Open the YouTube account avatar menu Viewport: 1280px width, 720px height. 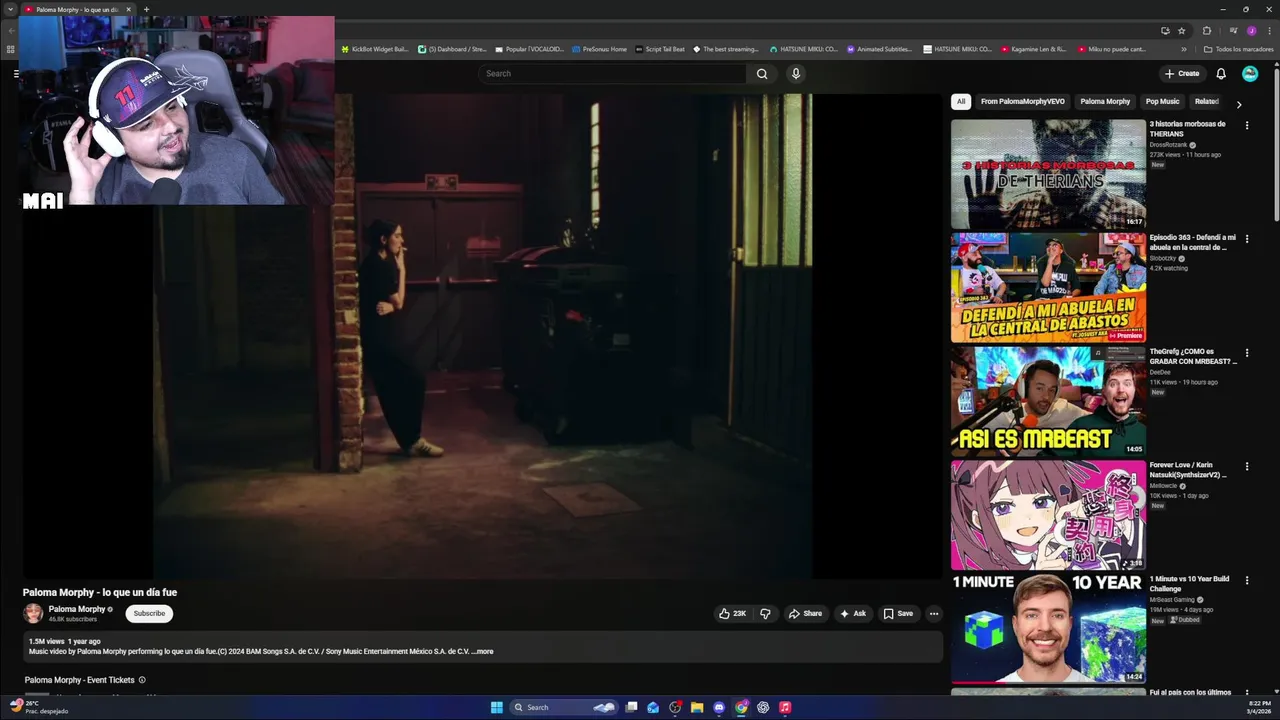coord(1250,73)
